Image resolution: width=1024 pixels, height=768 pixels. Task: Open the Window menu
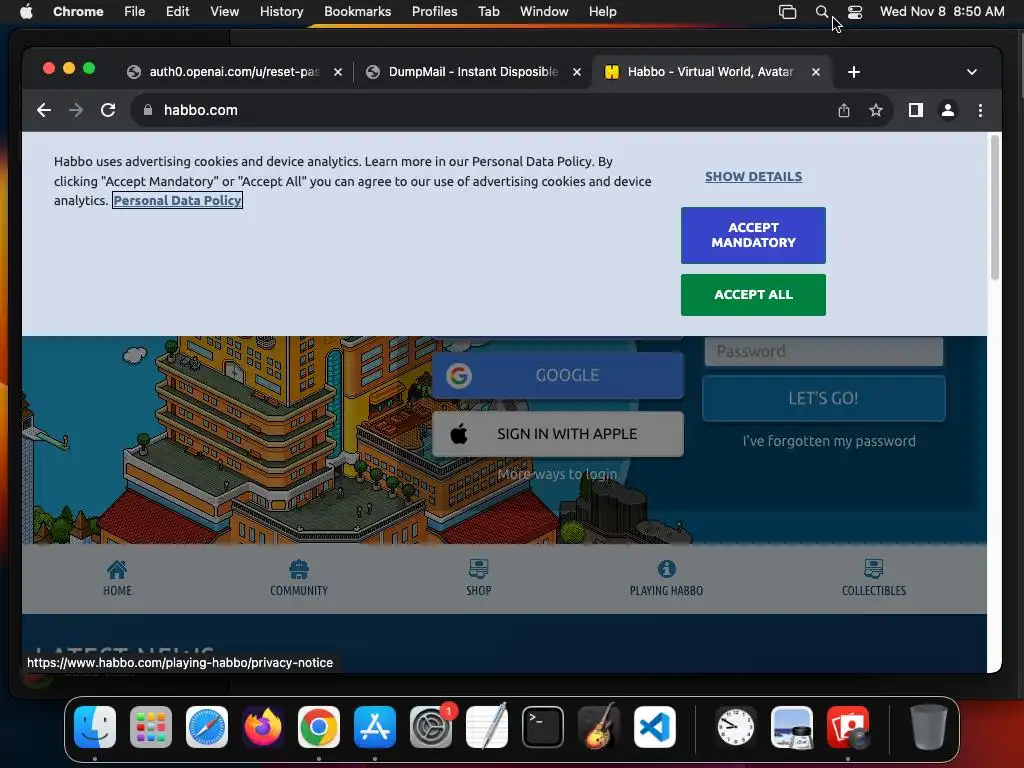[544, 12]
